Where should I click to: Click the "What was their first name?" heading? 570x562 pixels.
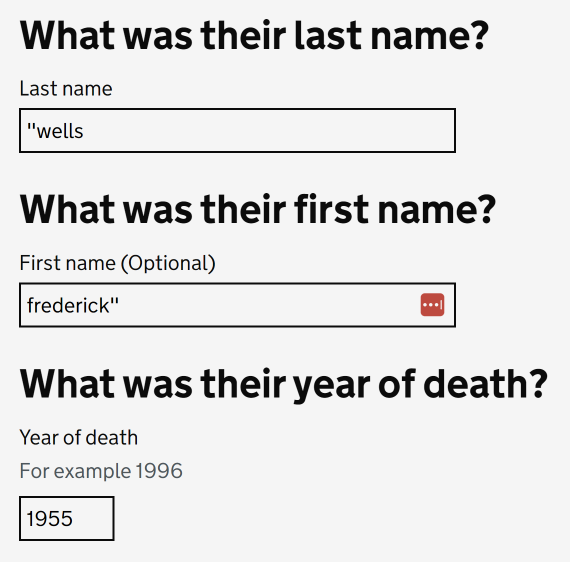pyautogui.click(x=258, y=210)
